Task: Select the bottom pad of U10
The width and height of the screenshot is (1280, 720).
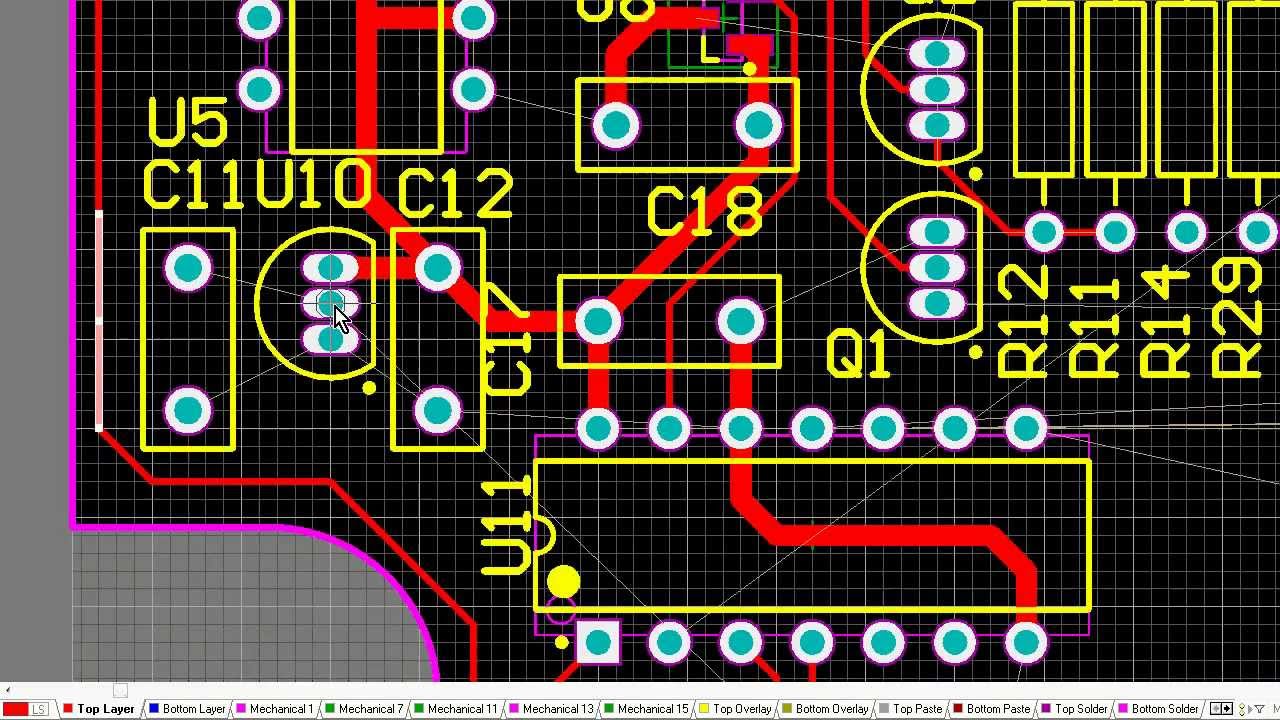Action: point(329,340)
